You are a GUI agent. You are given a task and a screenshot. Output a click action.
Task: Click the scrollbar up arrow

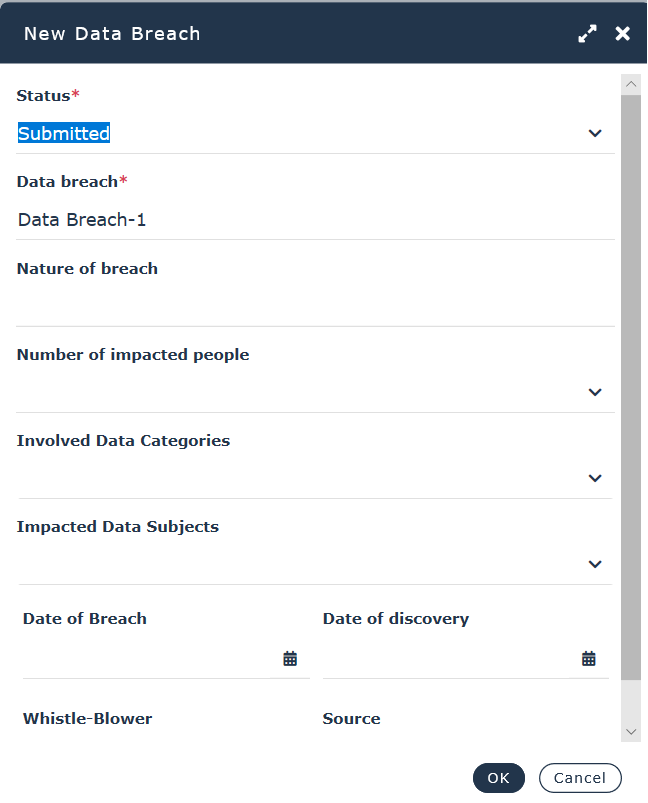[x=631, y=86]
